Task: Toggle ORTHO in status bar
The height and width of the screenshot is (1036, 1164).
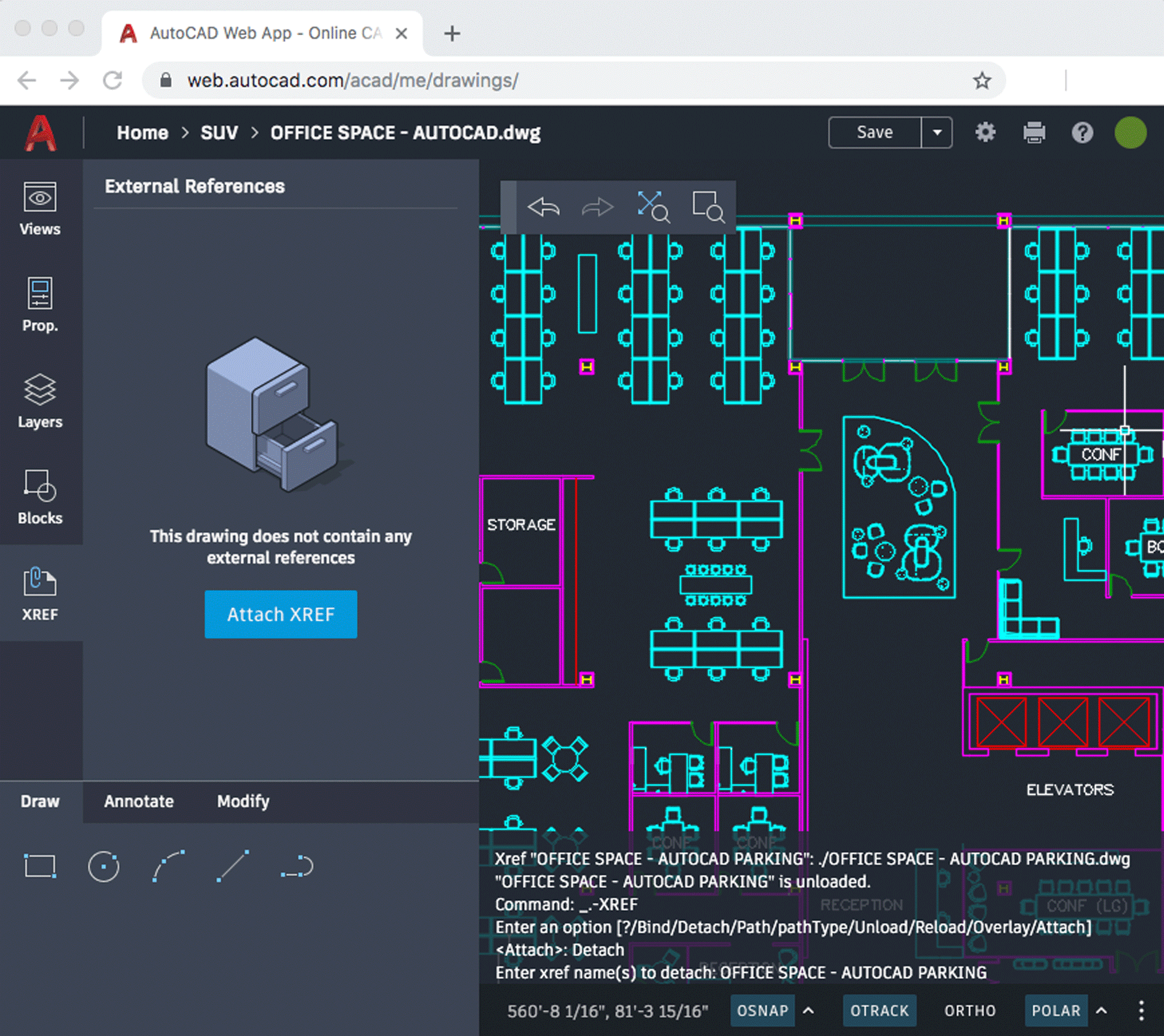Action: pyautogui.click(x=970, y=1011)
